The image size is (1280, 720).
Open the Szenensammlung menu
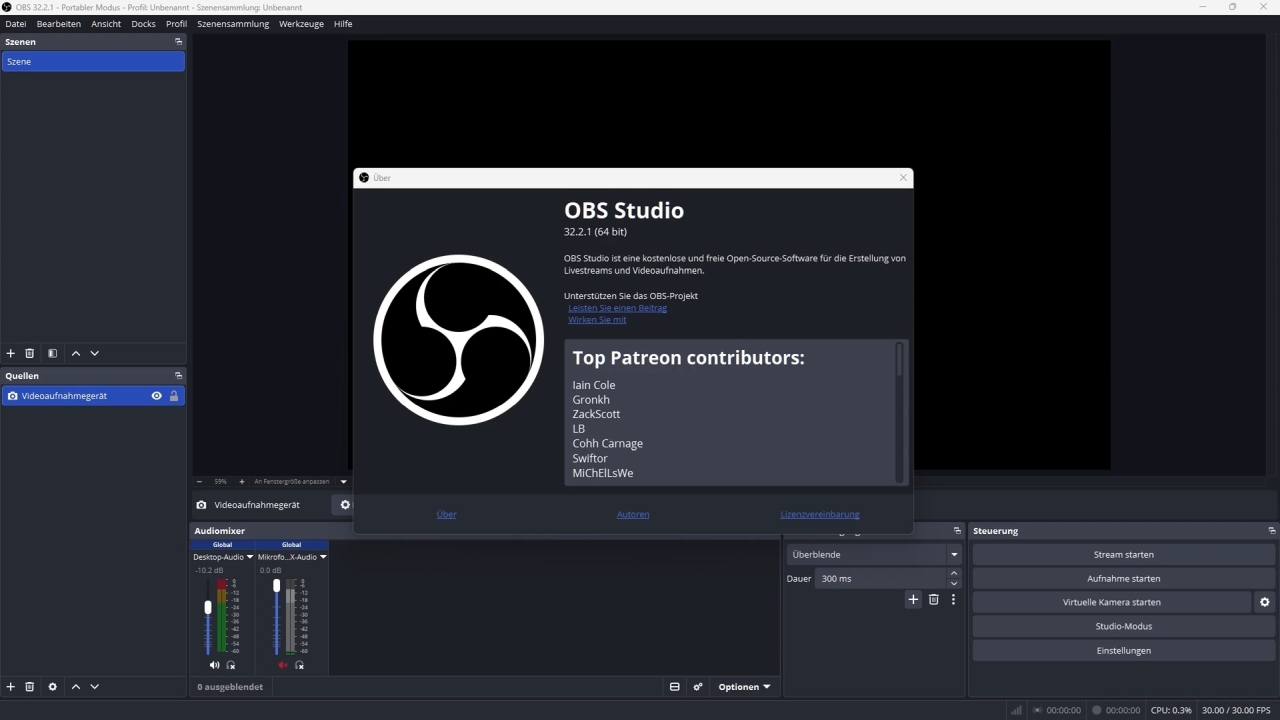click(233, 24)
